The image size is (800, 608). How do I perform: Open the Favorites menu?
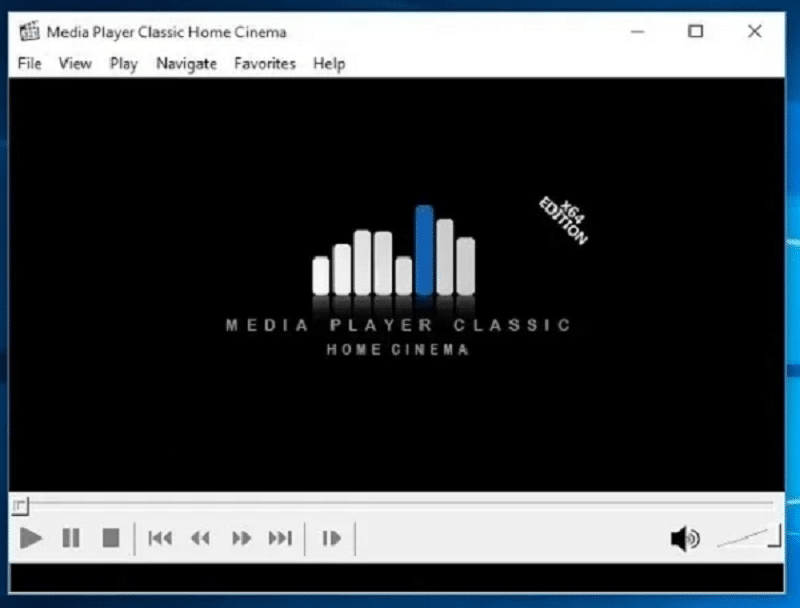pos(265,64)
